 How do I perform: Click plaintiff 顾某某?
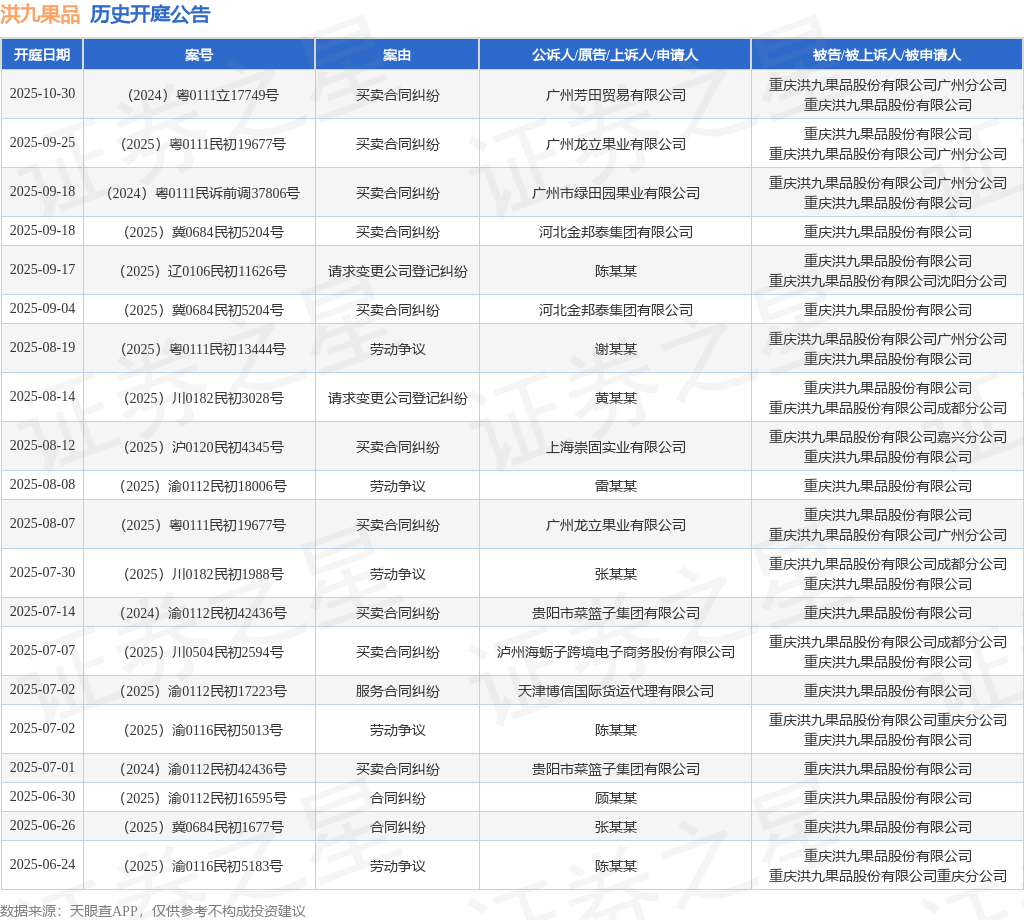coord(616,799)
